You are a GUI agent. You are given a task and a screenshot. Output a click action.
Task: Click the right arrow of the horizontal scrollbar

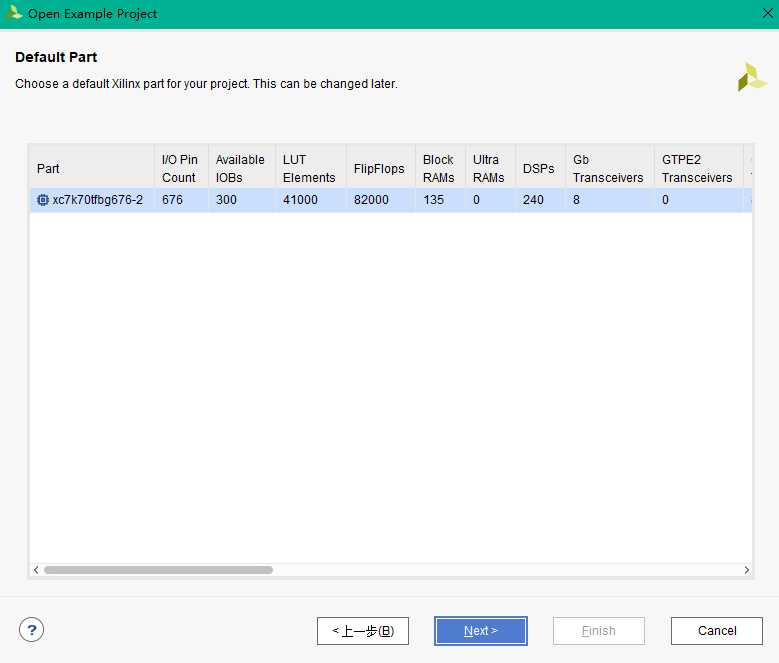(x=746, y=570)
